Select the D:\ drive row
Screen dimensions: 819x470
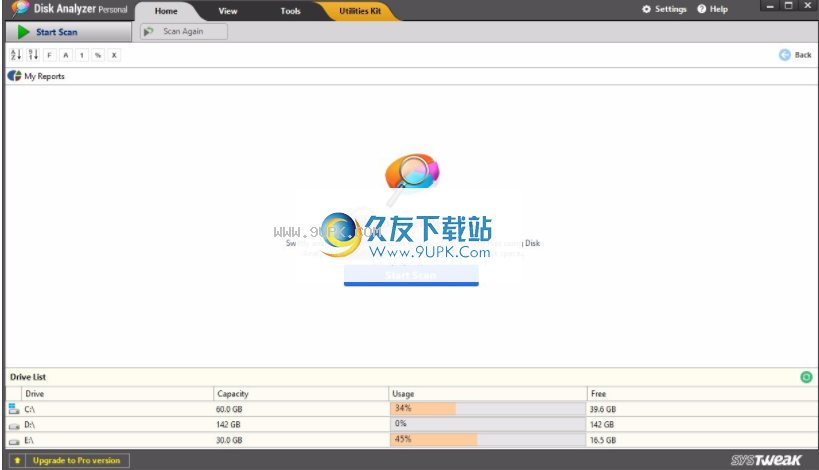pos(412,425)
